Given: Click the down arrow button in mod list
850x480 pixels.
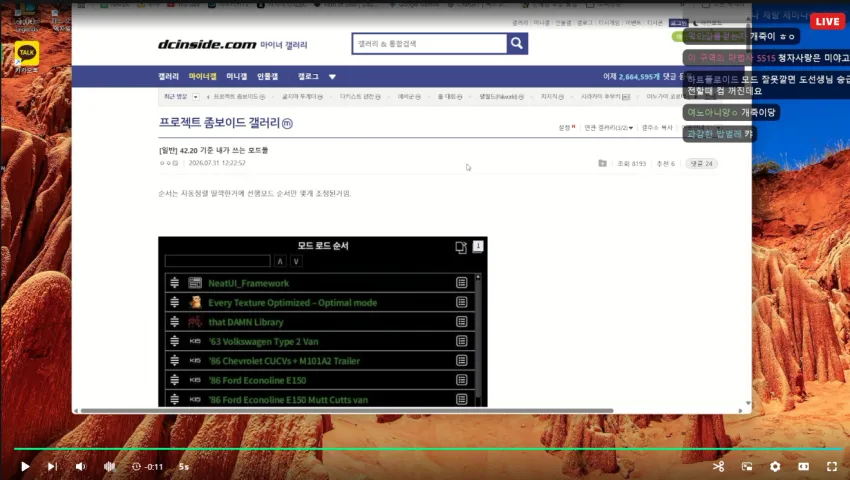Looking at the screenshot, I should pyautogui.click(x=296, y=261).
